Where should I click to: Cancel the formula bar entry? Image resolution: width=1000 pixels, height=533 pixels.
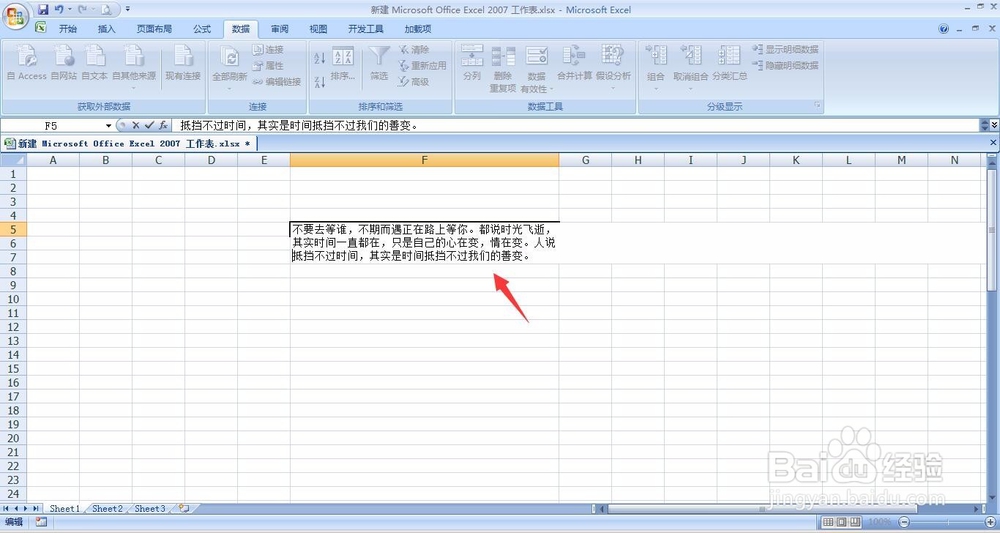coord(135,126)
